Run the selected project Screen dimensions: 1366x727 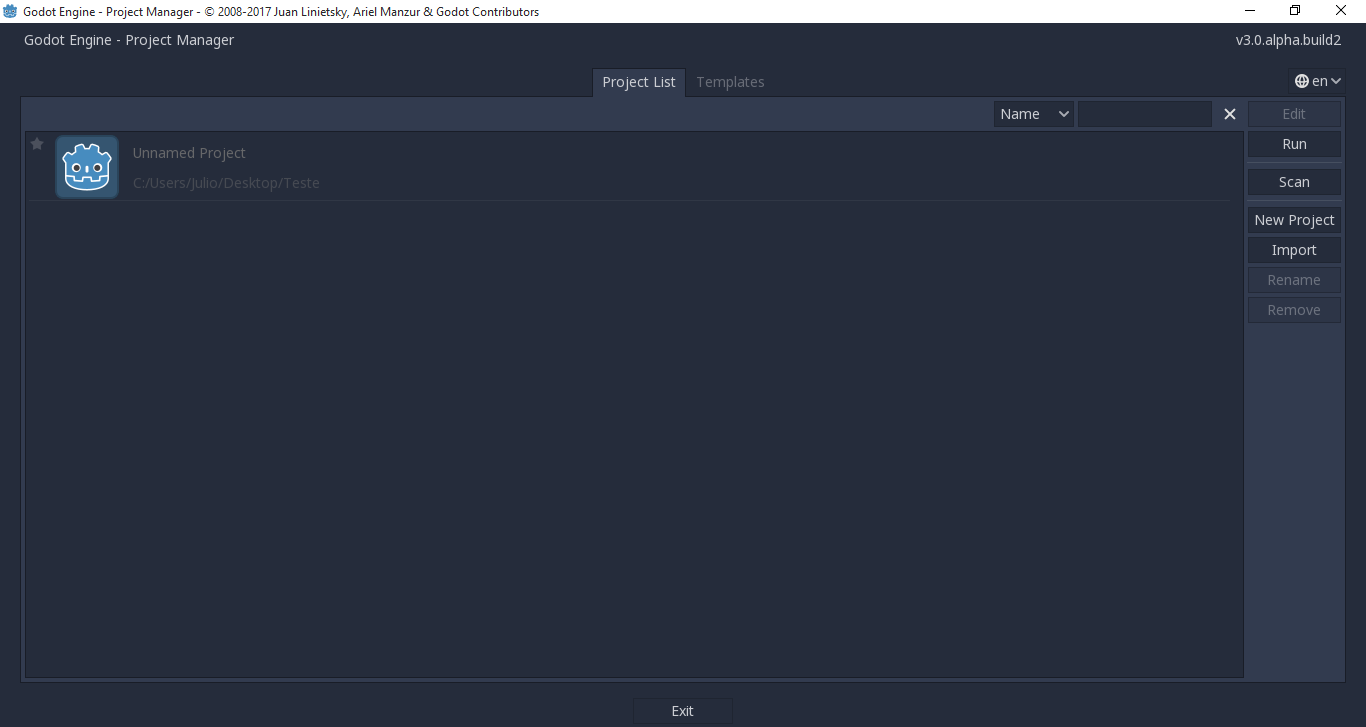[x=1294, y=144]
